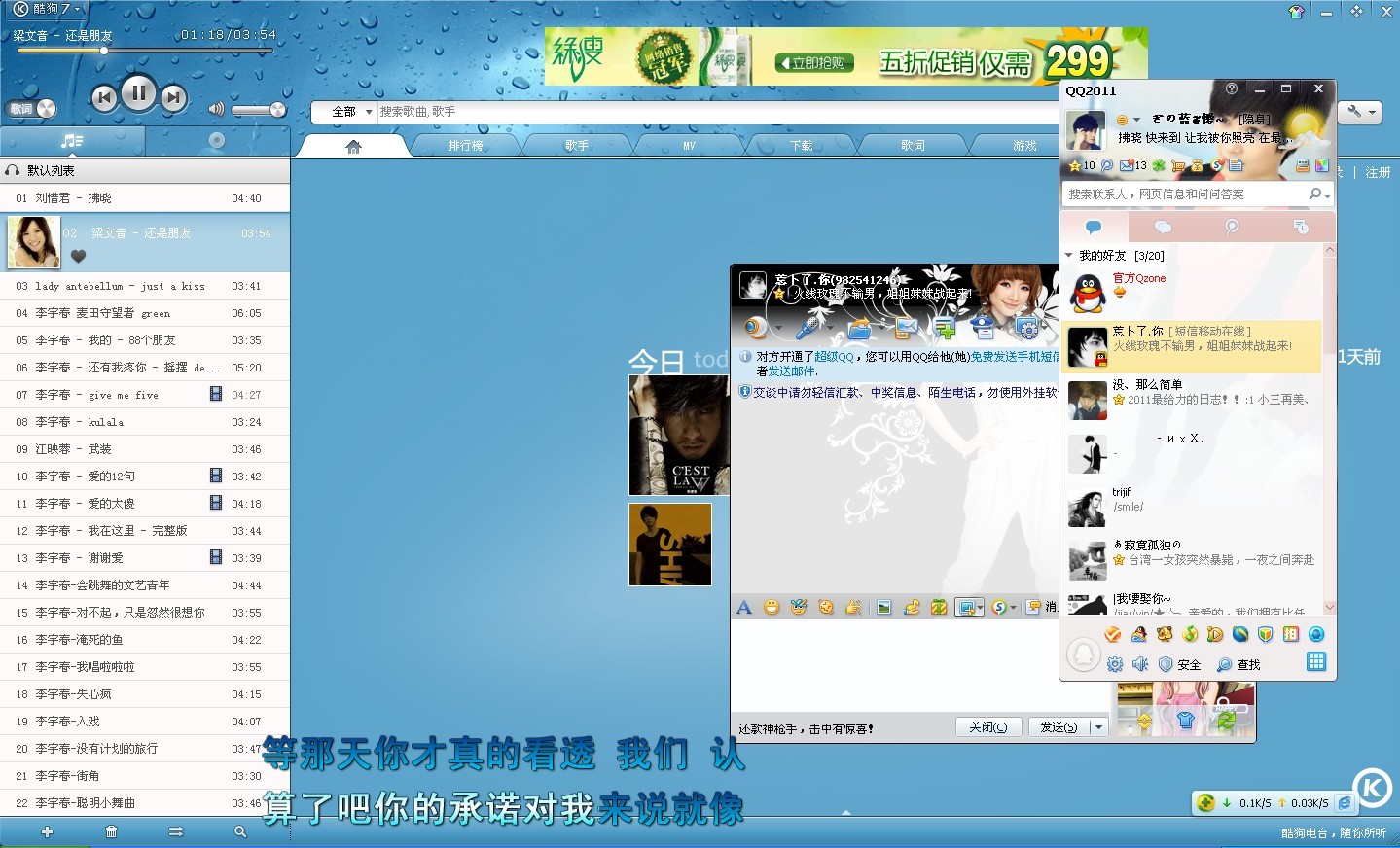Change play mode order icon
Image resolution: width=1400 pixels, height=848 pixels.
pos(176,831)
